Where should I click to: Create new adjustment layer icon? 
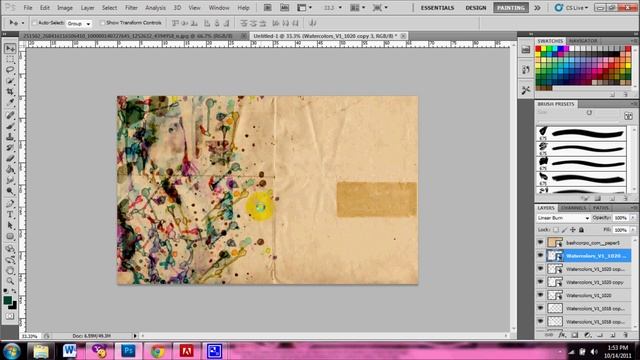(588, 335)
